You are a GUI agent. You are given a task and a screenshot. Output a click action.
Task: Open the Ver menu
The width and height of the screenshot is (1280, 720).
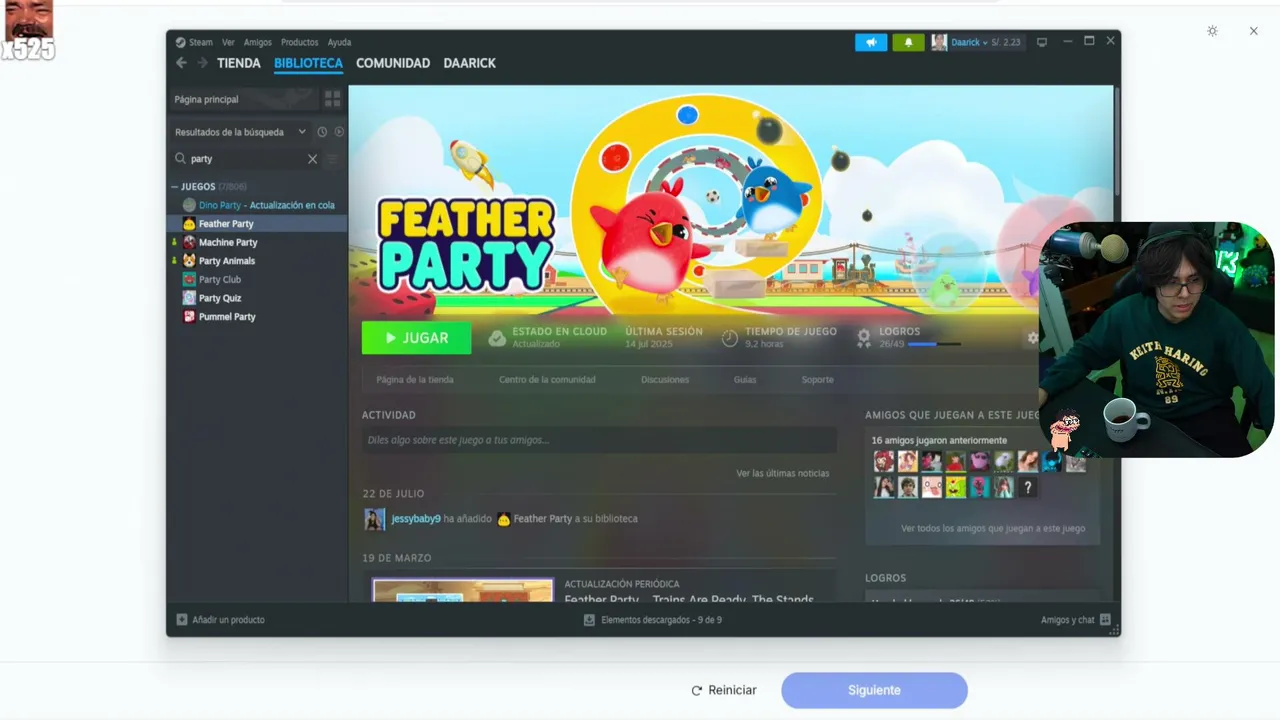click(228, 42)
